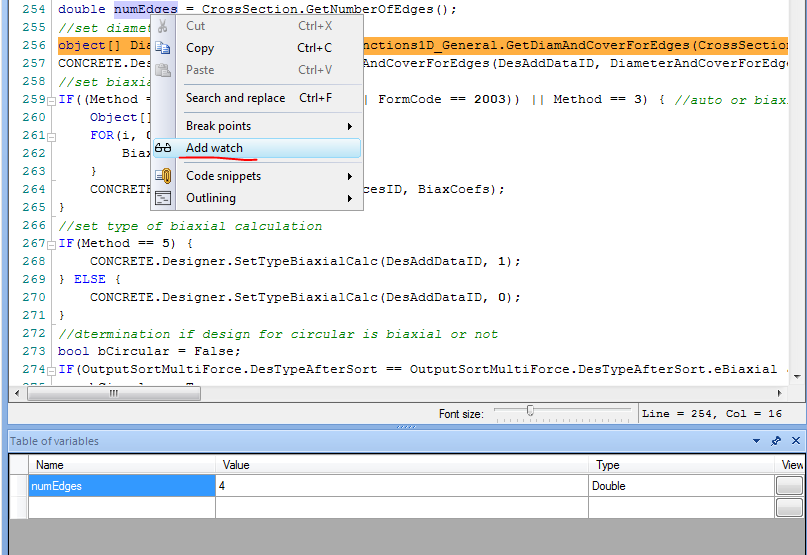Click the '//set type of biaxial calculation' comment
The width and height of the screenshot is (807, 555).
click(190, 226)
